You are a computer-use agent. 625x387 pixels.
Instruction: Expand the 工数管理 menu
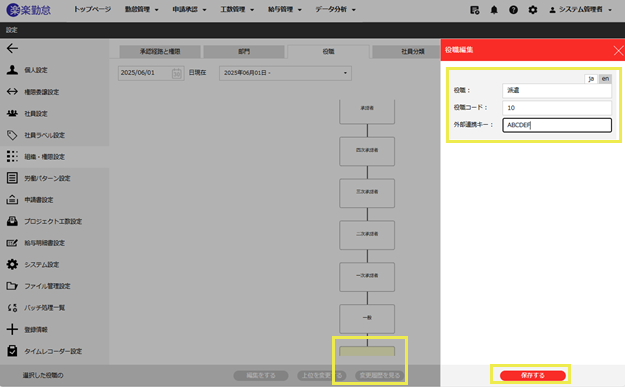[237, 9]
